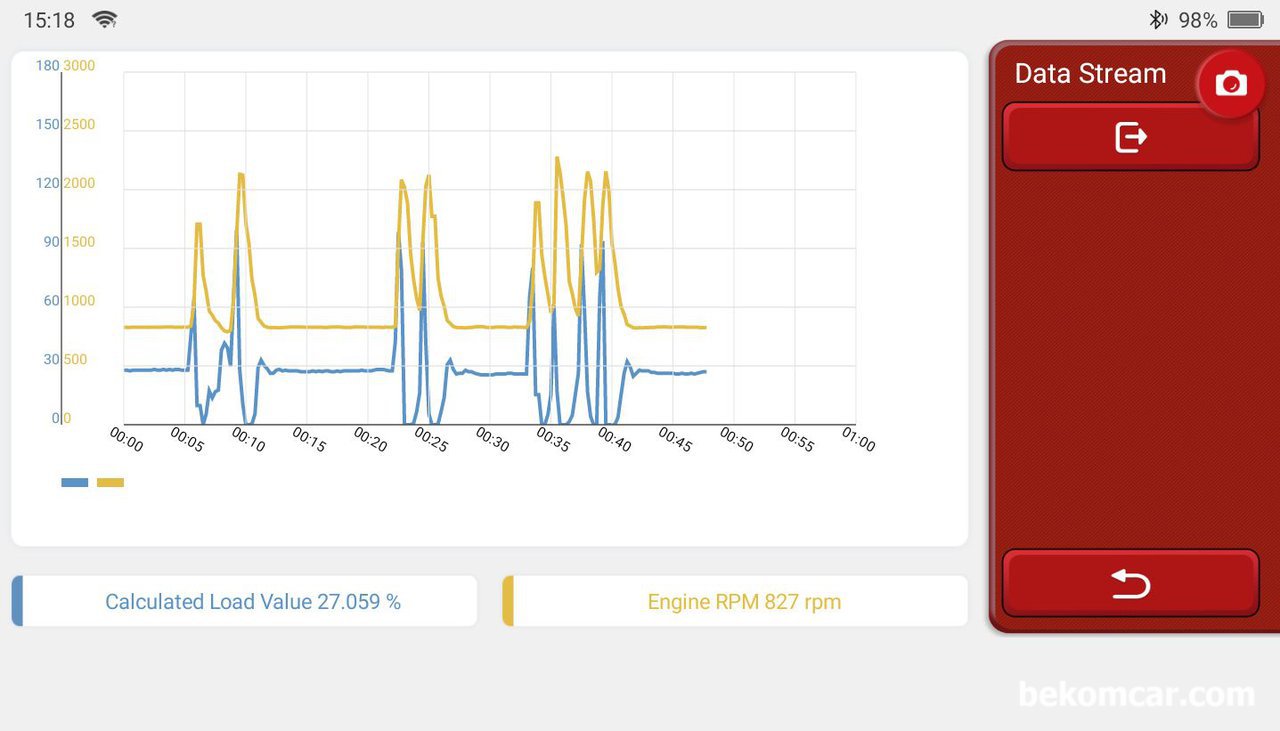Tap the 00:45 time axis label
Screen dimensions: 1280x731
click(x=675, y=439)
